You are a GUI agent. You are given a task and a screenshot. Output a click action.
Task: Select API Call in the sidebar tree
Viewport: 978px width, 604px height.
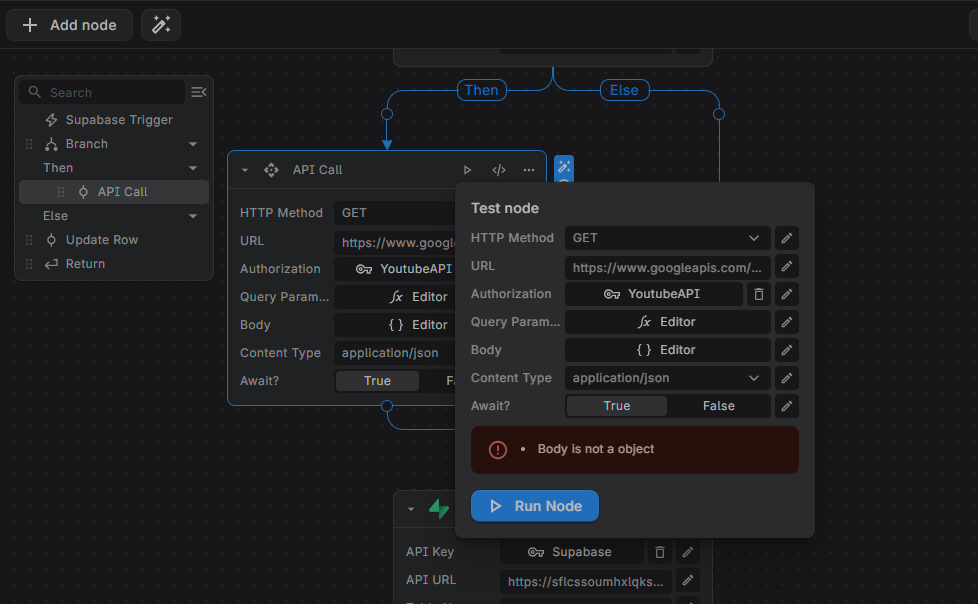(x=122, y=192)
